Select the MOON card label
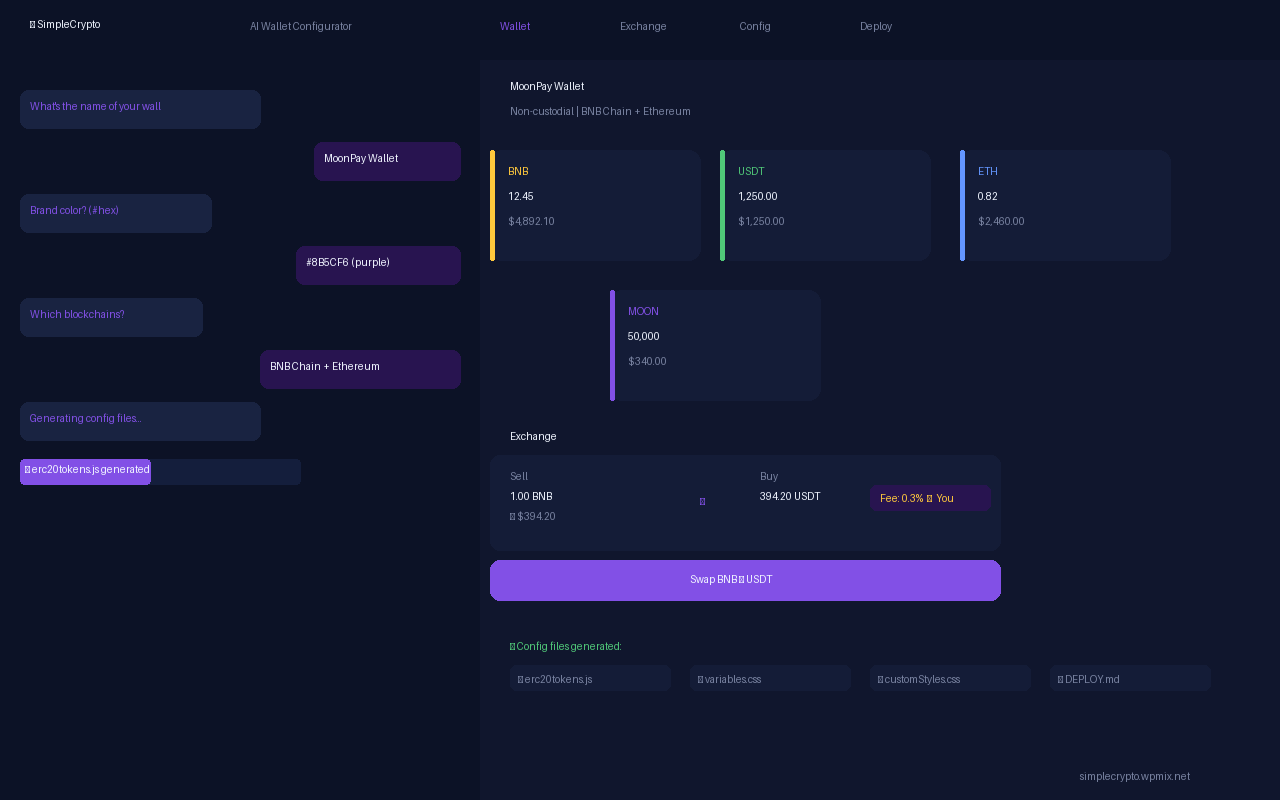 click(x=643, y=312)
